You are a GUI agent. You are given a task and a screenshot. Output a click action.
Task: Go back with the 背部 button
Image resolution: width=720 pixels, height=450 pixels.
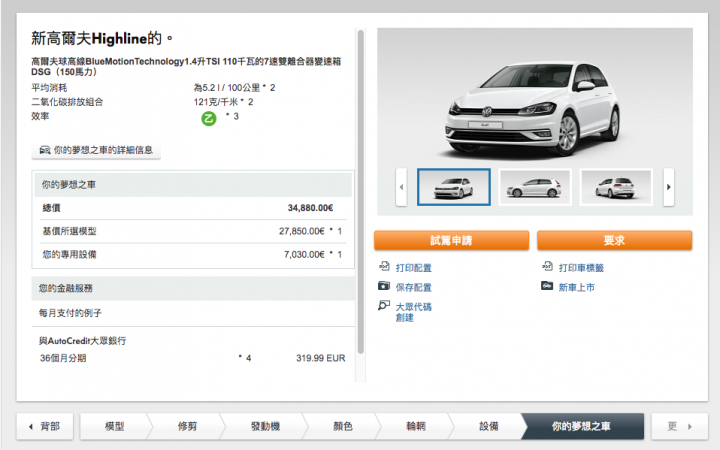45,427
